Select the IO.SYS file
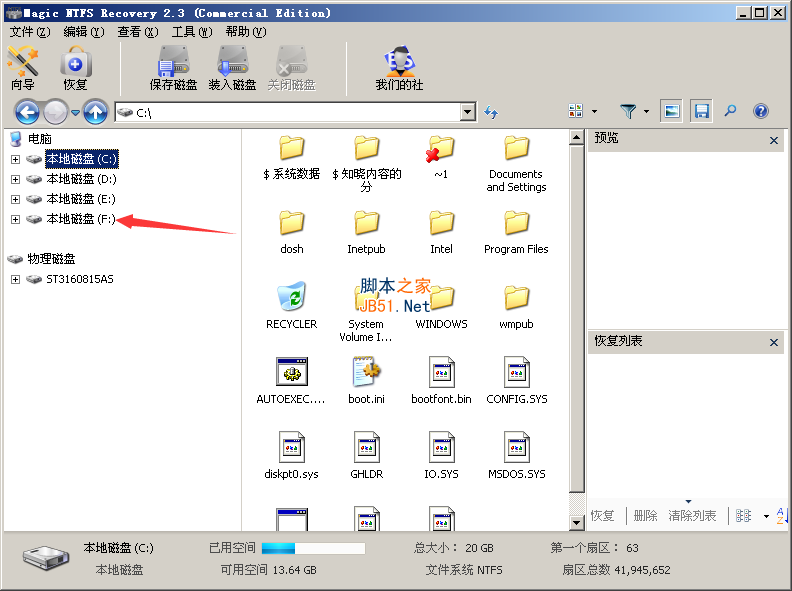The image size is (792, 591). tap(441, 455)
